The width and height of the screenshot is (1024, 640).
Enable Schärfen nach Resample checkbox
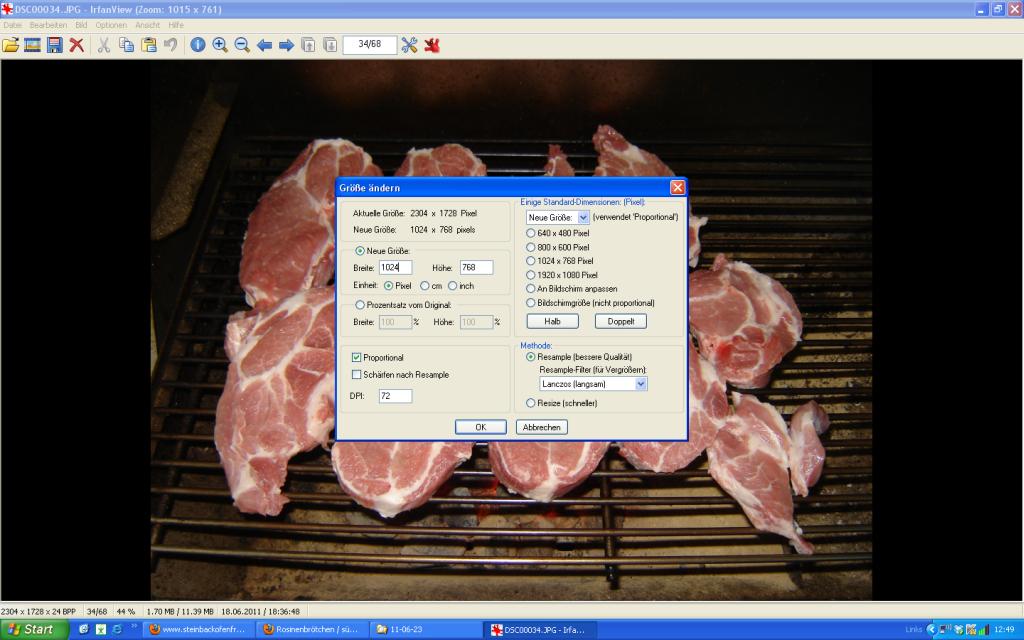click(357, 375)
